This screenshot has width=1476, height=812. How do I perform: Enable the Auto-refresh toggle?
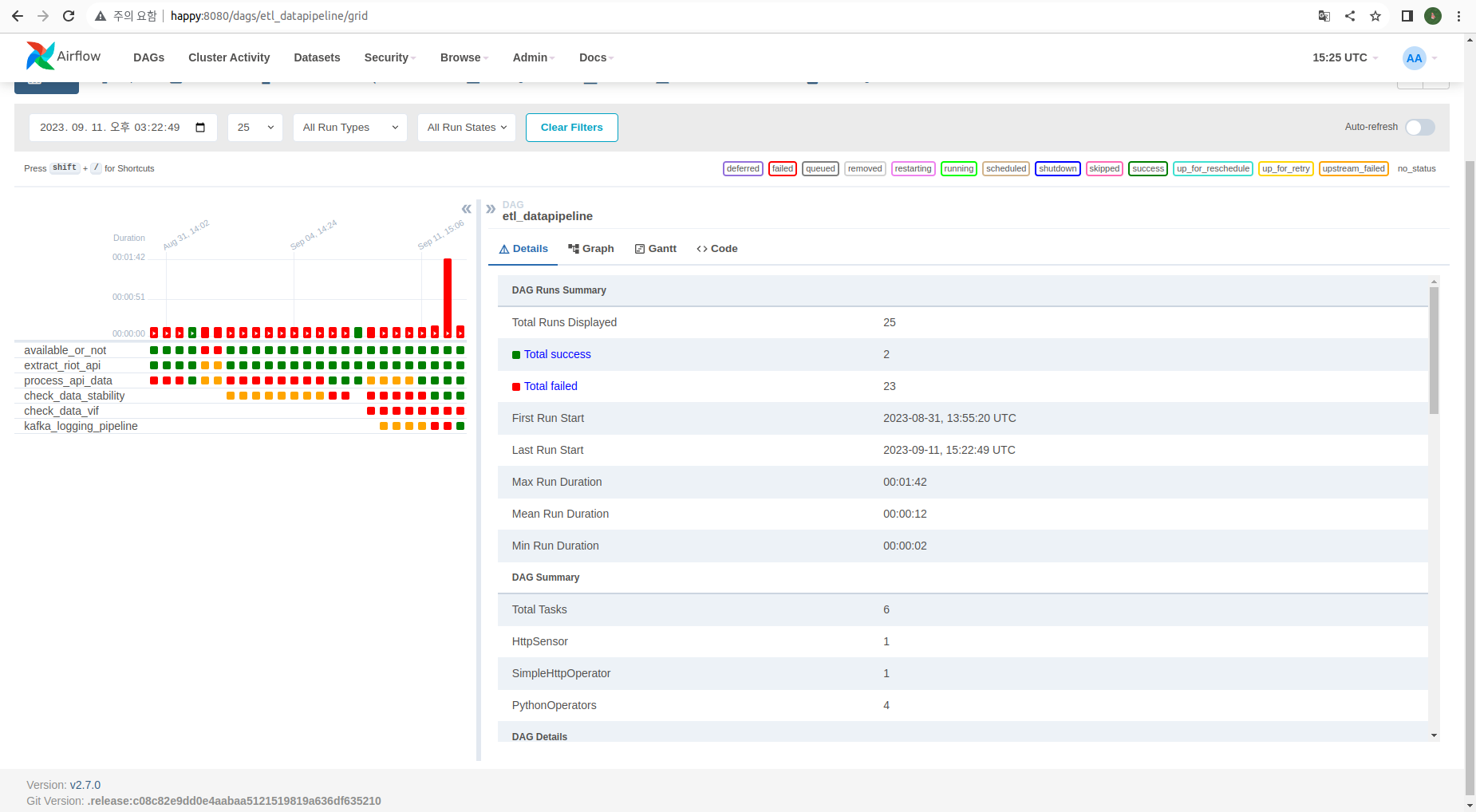[x=1419, y=127]
